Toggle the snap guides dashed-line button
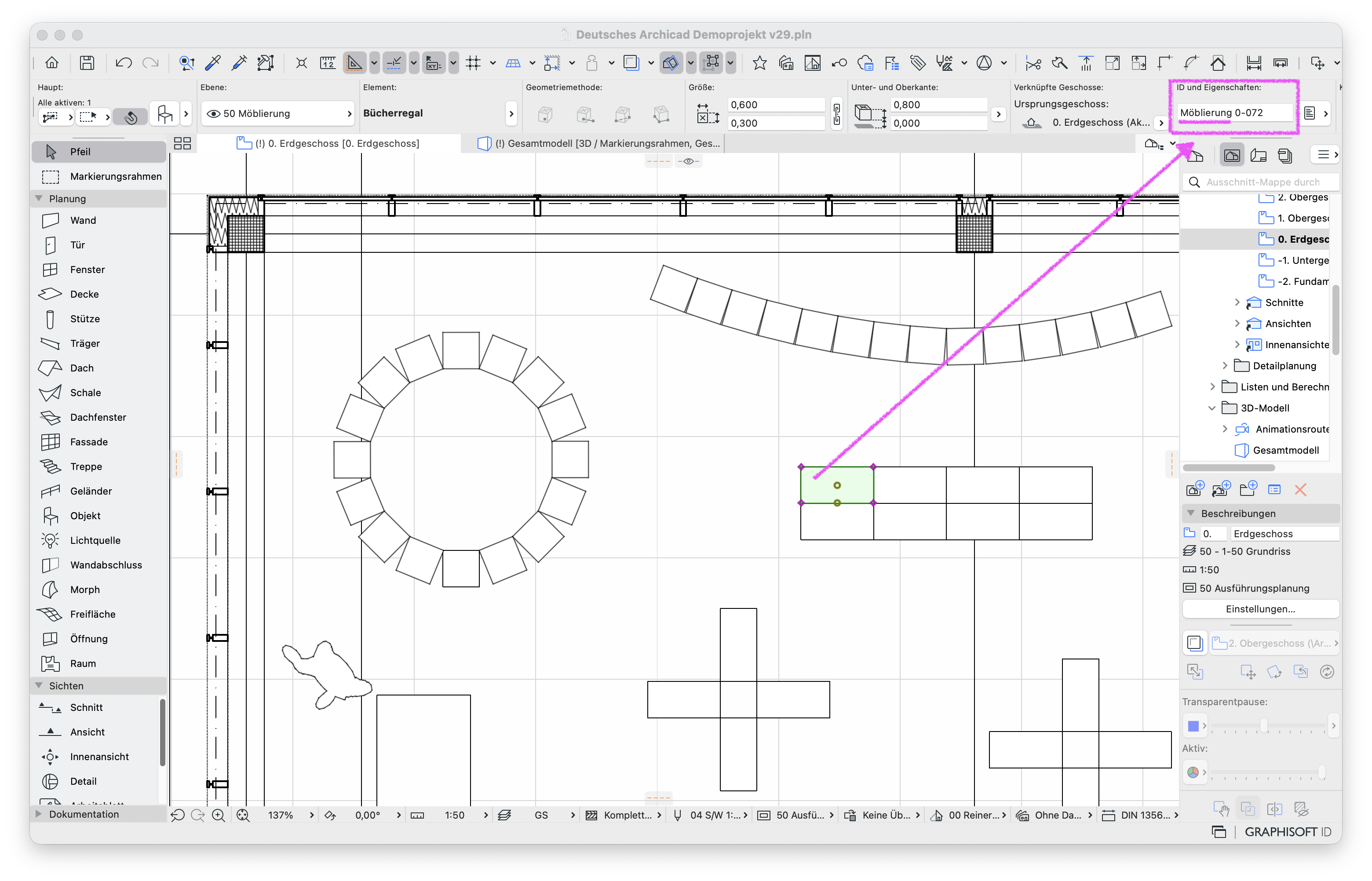Image resolution: width=1372 pixels, height=881 pixels. [394, 63]
